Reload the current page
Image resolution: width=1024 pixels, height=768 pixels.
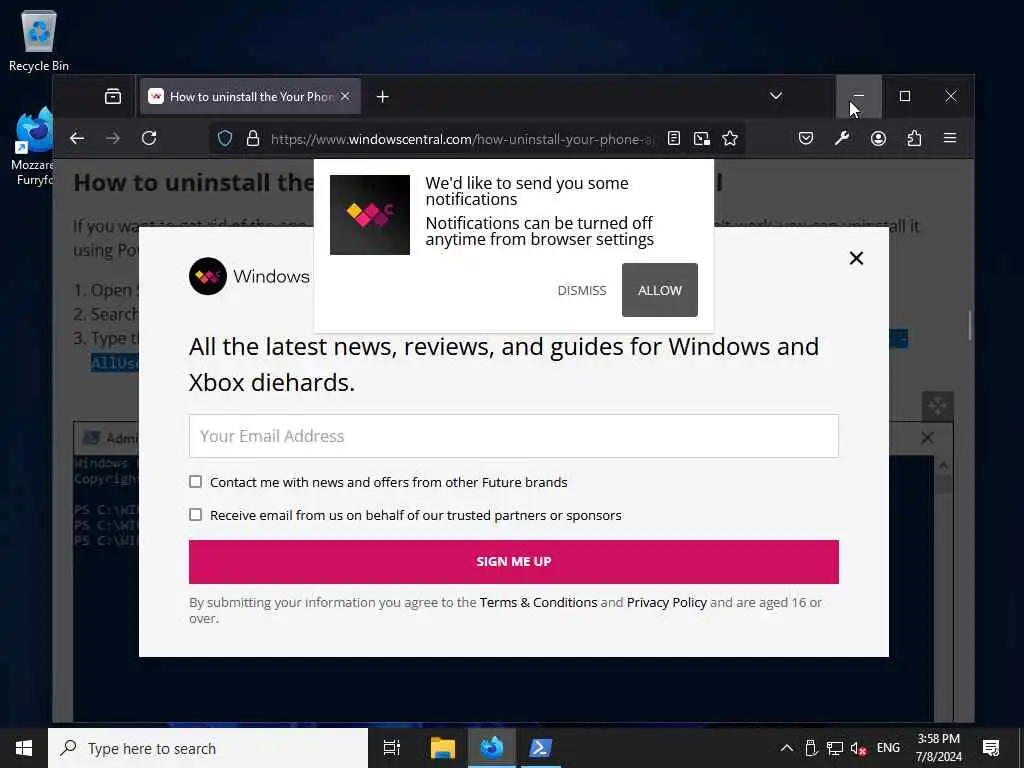149,138
